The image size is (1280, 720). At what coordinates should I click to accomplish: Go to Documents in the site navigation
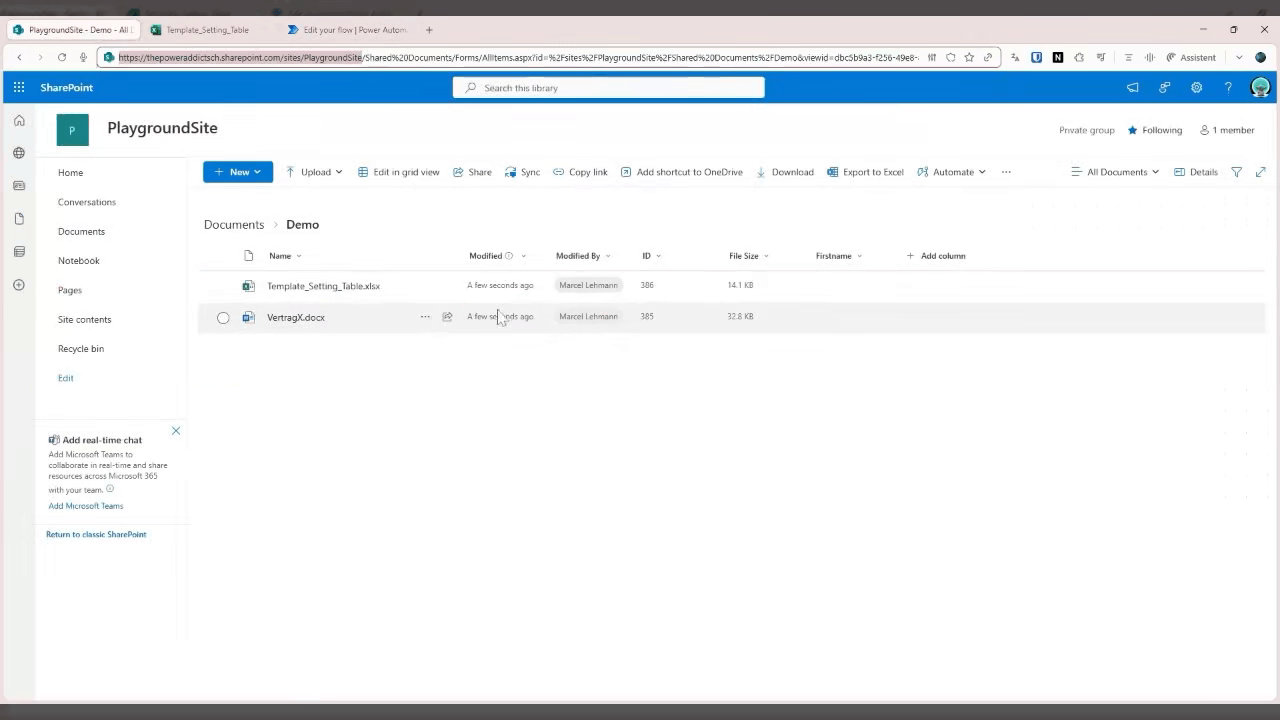81,231
